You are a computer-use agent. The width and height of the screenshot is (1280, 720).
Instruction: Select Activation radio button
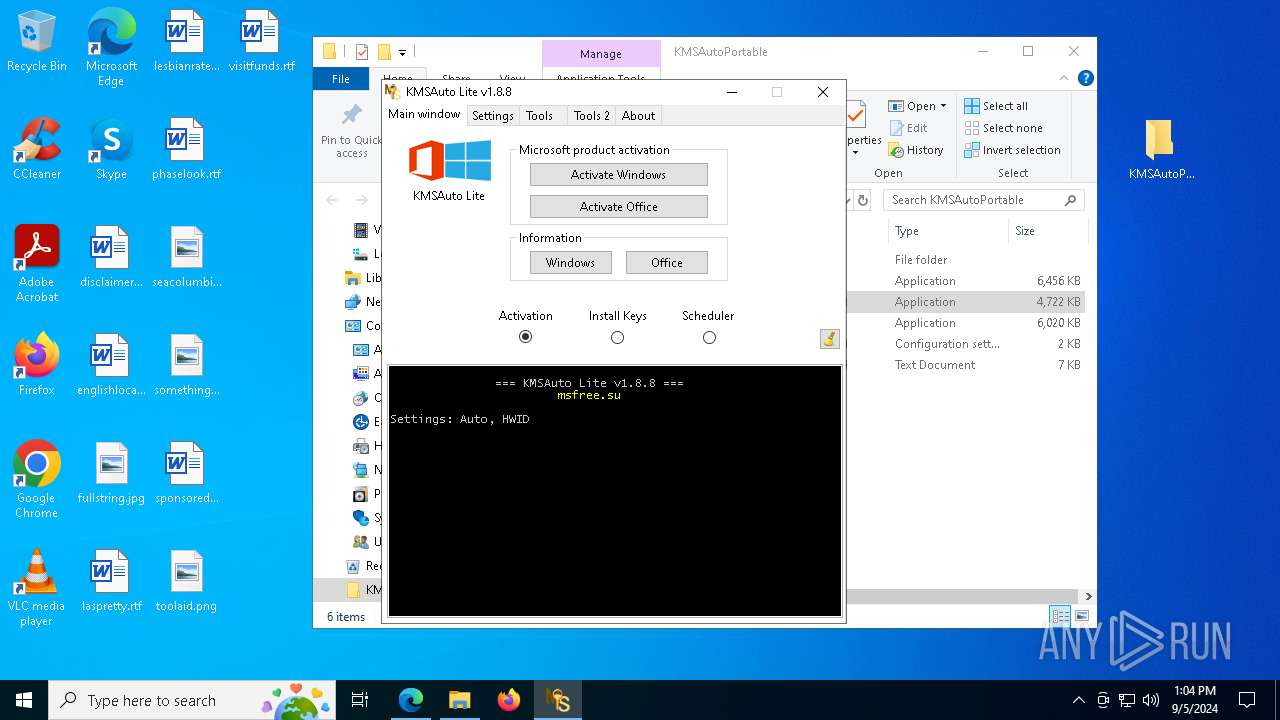(x=525, y=337)
